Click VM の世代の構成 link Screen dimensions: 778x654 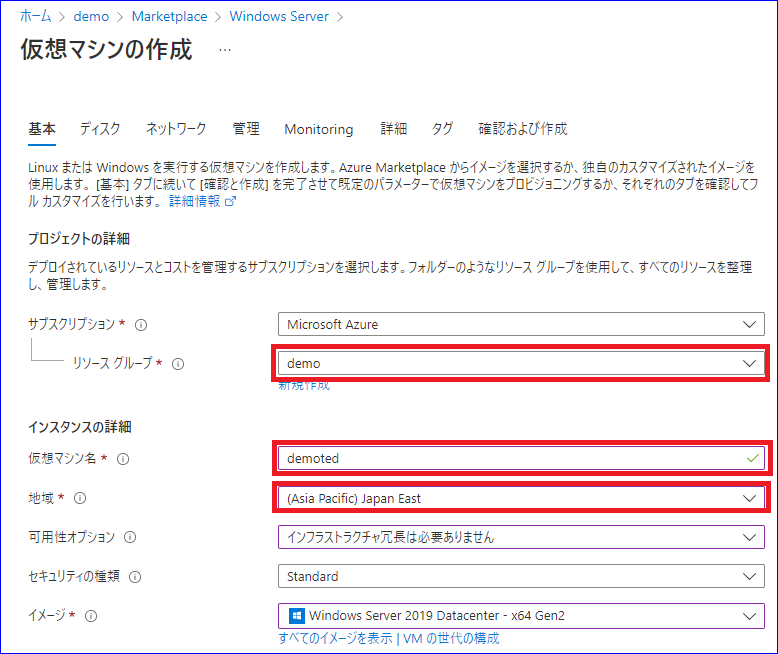[x=451, y=638]
